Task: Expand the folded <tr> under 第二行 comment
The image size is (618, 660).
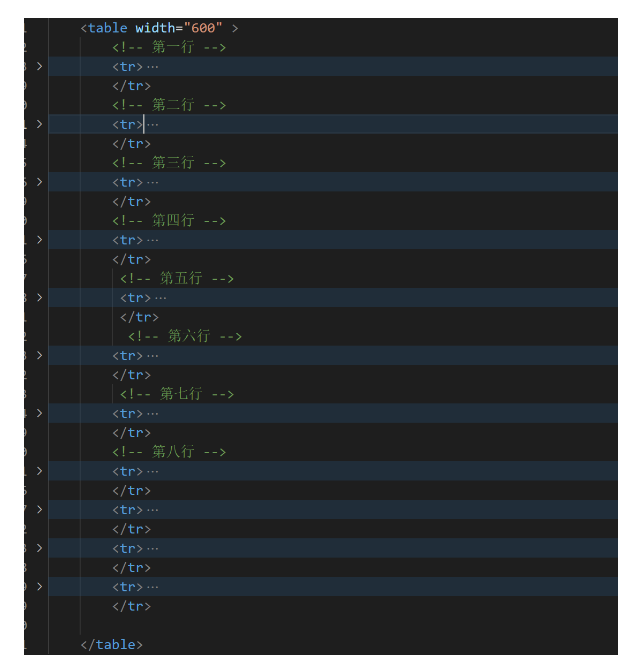Action: [x=39, y=124]
